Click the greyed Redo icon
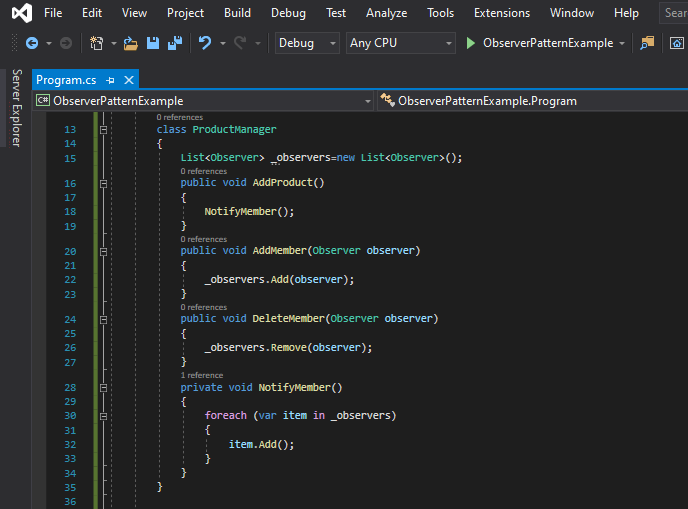The width and height of the screenshot is (688, 509). tap(240, 43)
